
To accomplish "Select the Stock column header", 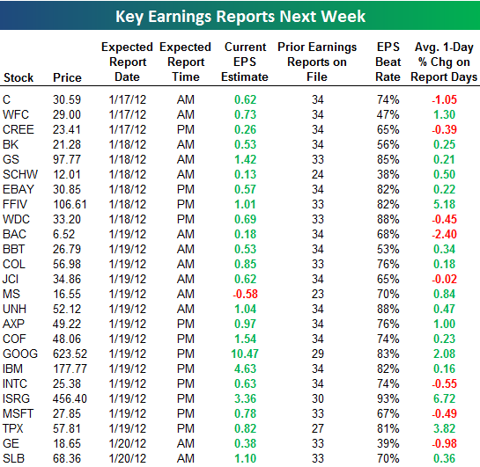I will click(18, 78).
